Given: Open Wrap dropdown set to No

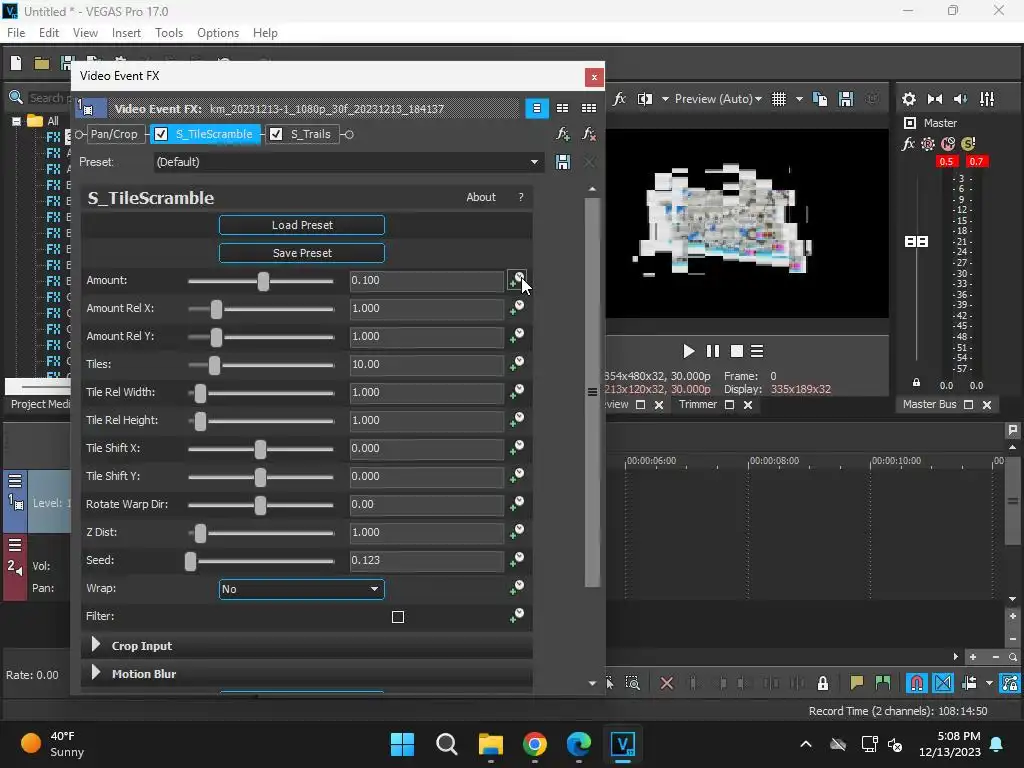Looking at the screenshot, I should click(302, 588).
